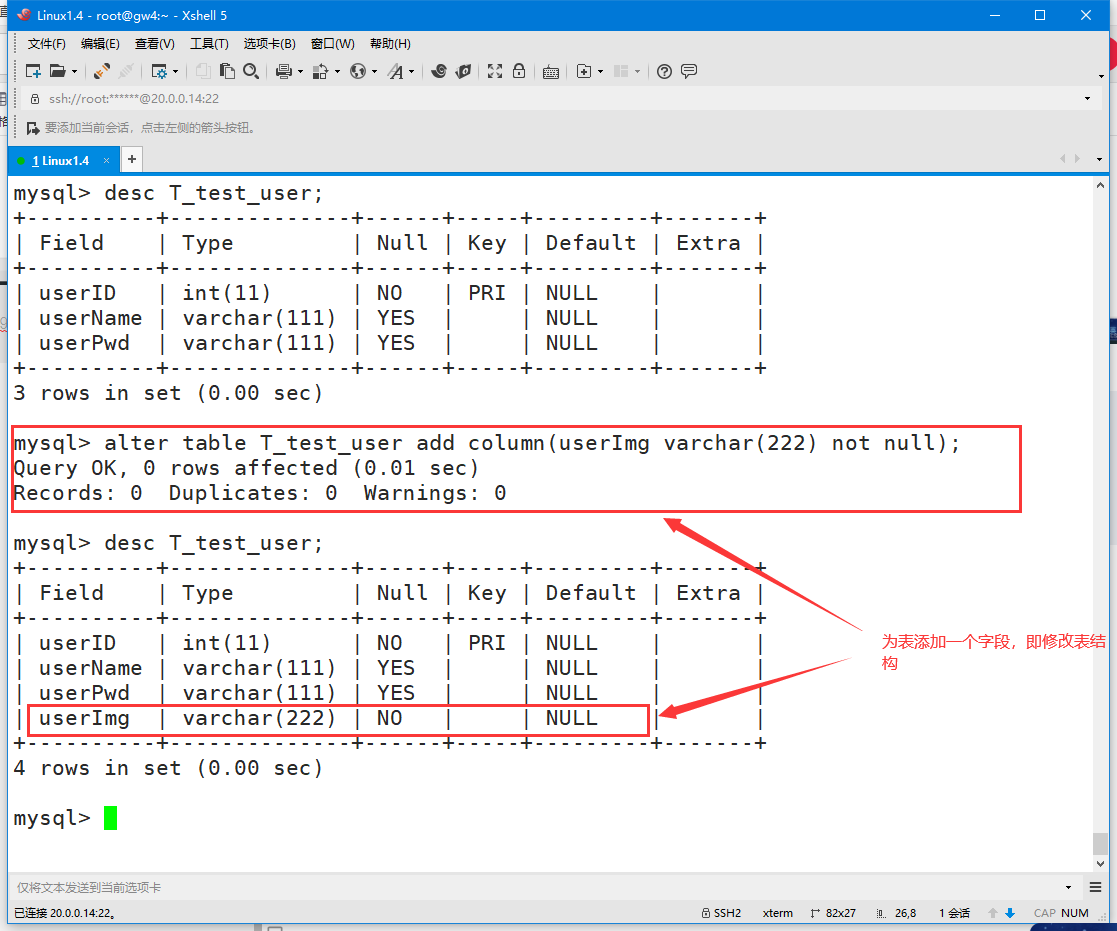Click 已连接 20.0.0.14:22 status text
The image size is (1117, 931).
pos(65,913)
